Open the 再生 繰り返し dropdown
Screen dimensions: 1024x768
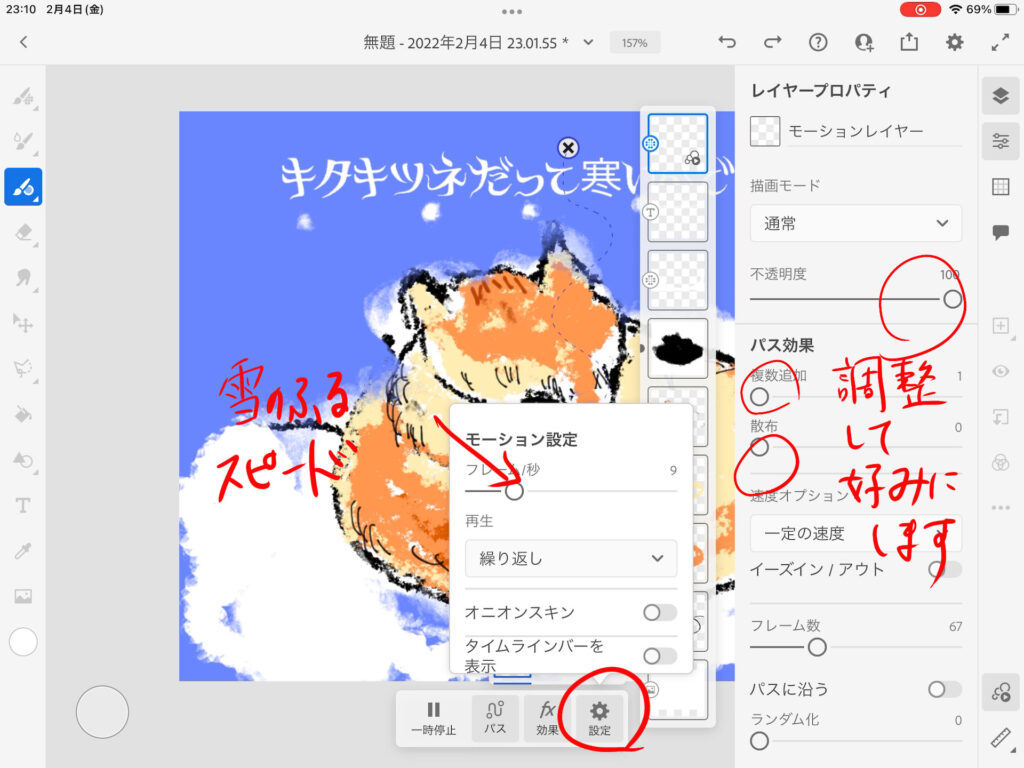(x=570, y=558)
